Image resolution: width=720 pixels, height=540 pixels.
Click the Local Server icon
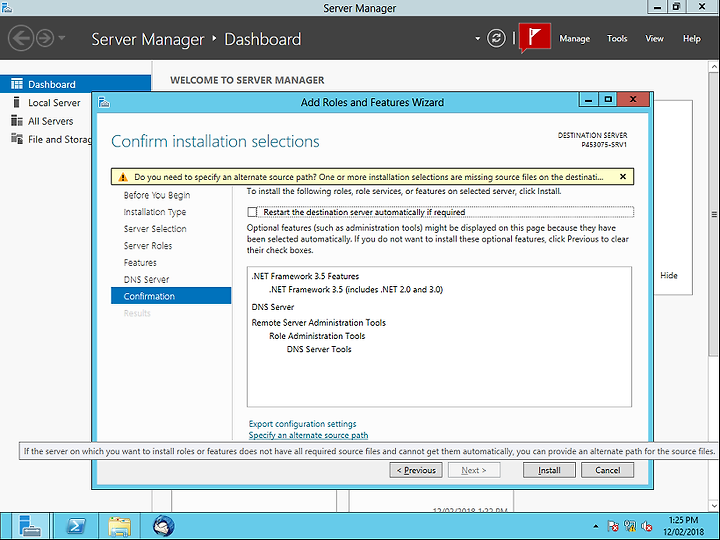(17, 102)
